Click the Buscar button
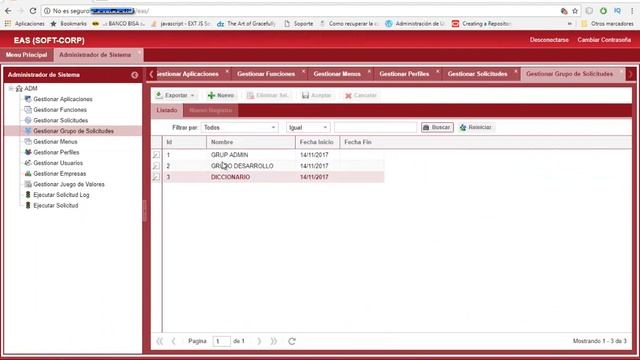 pyautogui.click(x=437, y=127)
